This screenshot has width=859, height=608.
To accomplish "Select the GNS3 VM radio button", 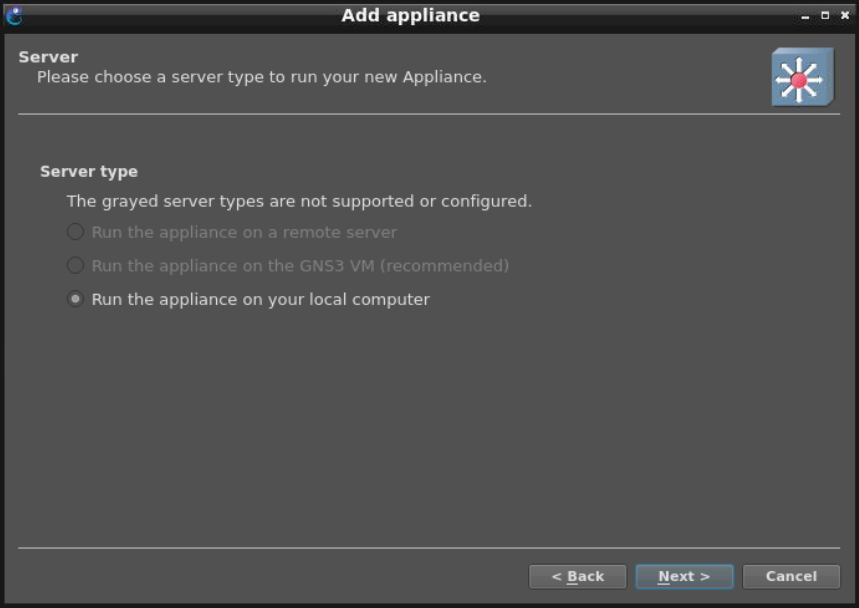I will [x=75, y=266].
